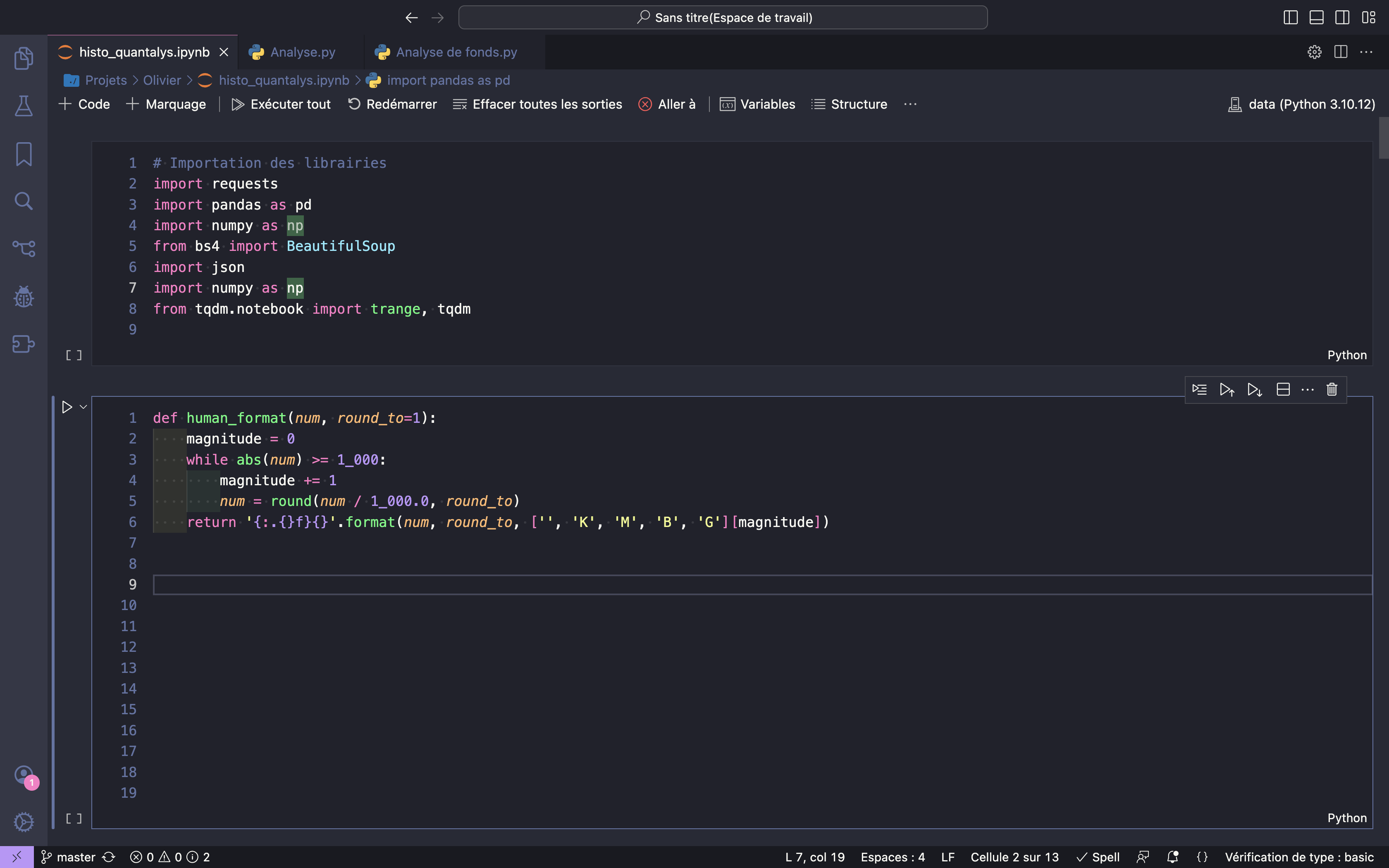Image resolution: width=1389 pixels, height=868 pixels.
Task: Click the workspace search box at top
Action: pyautogui.click(x=722, y=17)
